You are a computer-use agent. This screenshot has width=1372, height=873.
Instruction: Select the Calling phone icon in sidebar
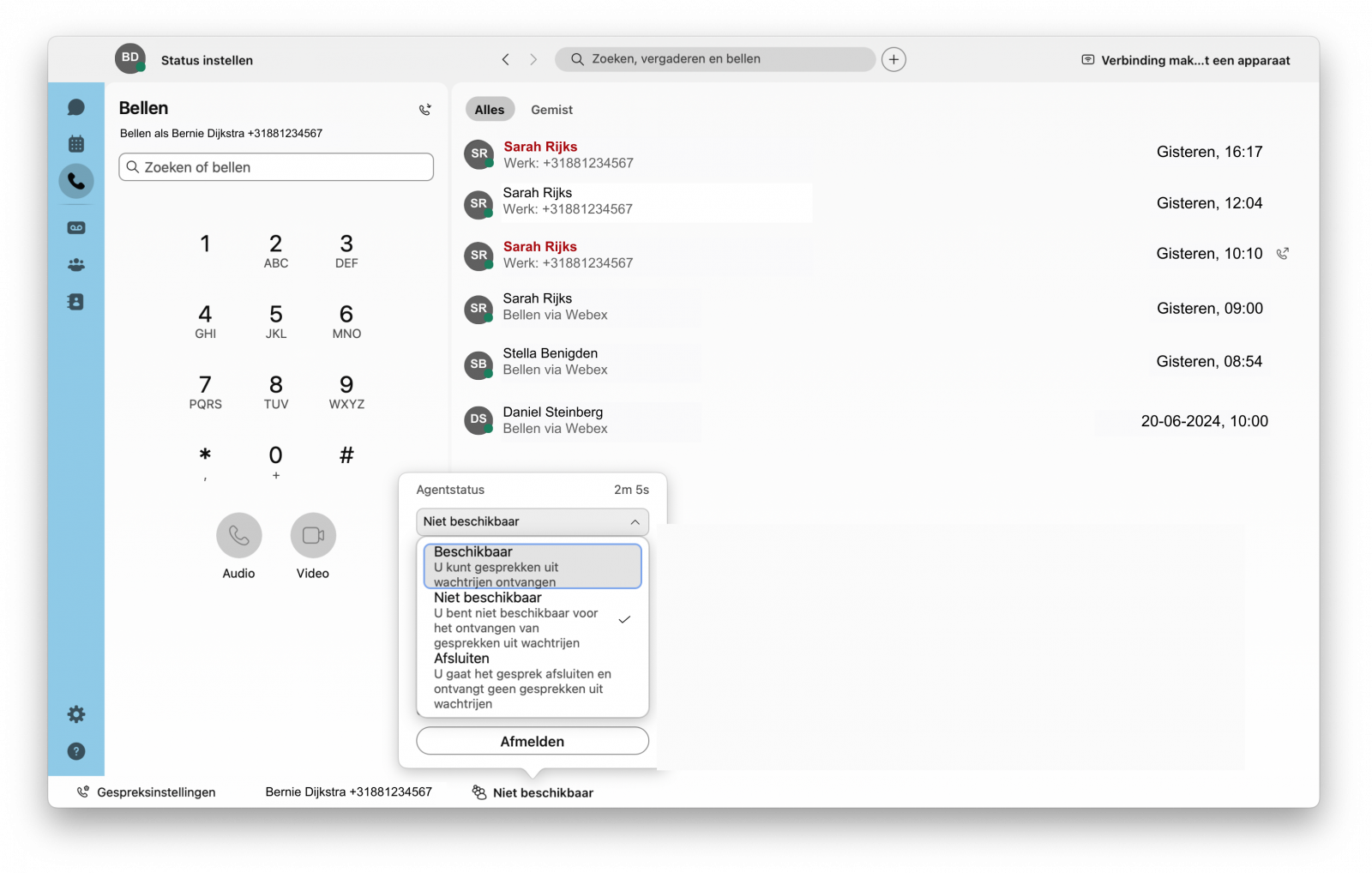coord(76,181)
